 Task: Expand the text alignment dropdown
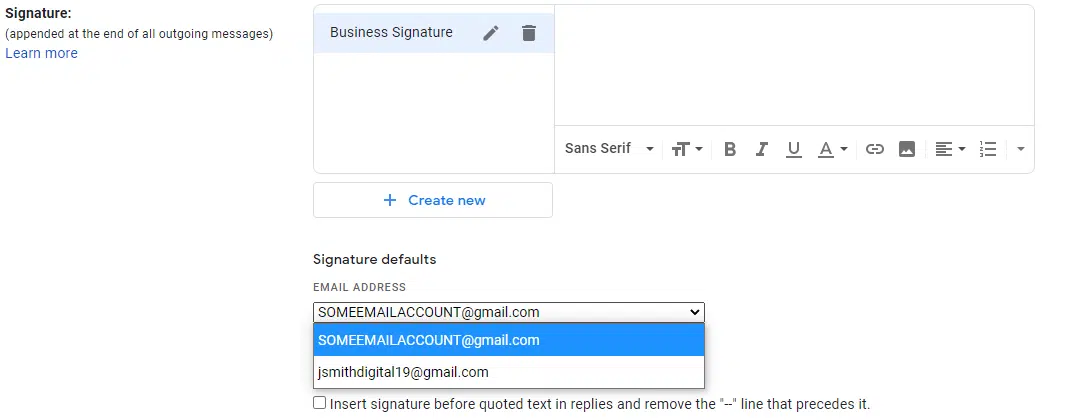tap(950, 149)
